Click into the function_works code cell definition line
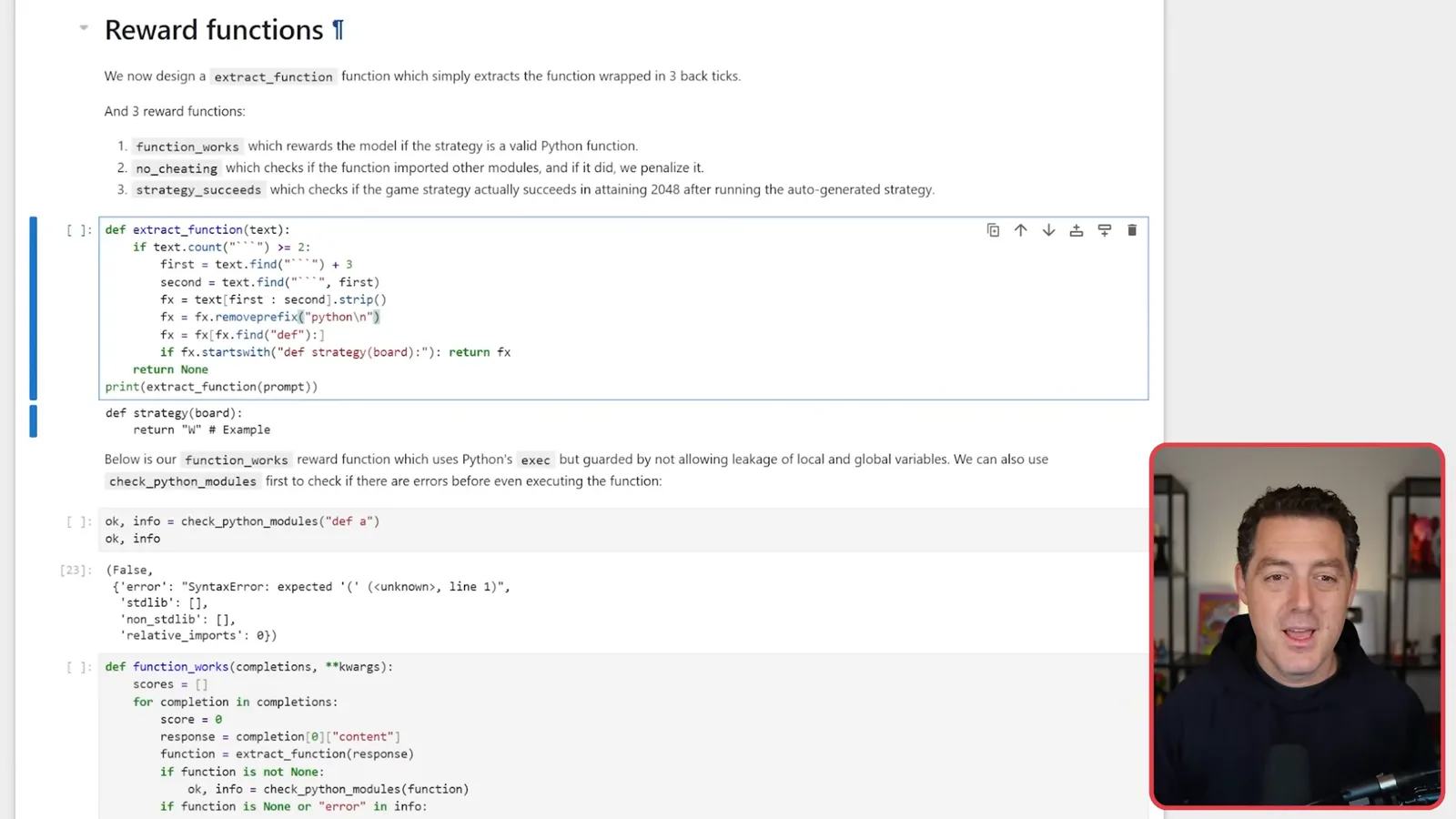 249,667
